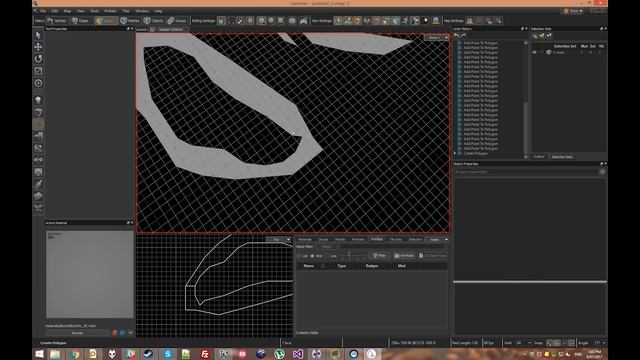Viewport: 640px width, 360px height.
Task: Select the Entity lightbulb tool
Action: click(x=38, y=100)
